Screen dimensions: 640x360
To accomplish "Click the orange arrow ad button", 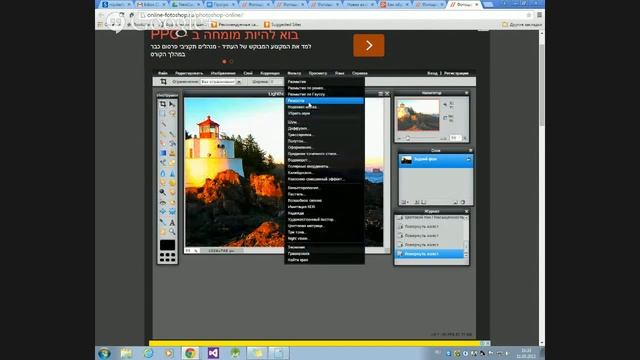I will tap(369, 45).
